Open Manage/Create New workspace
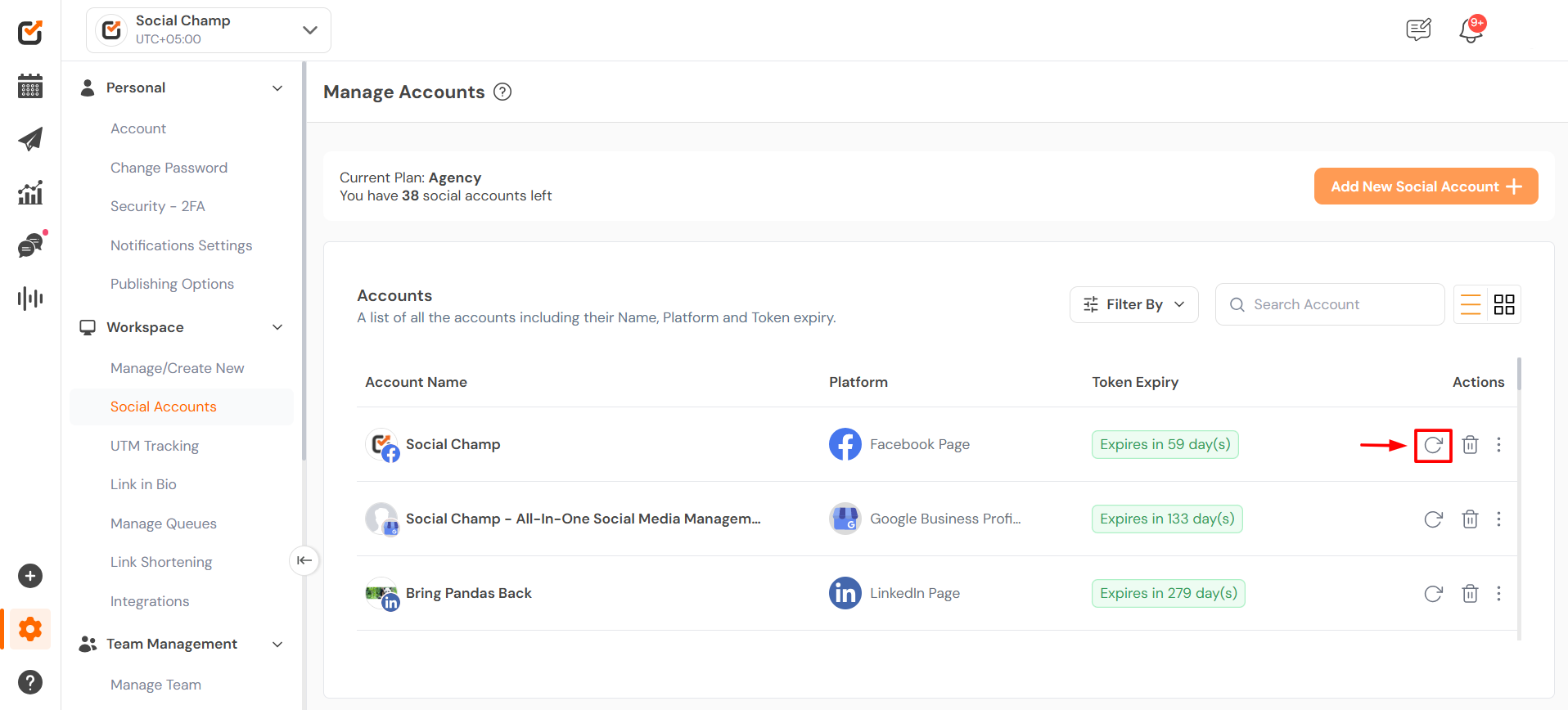Image resolution: width=1568 pixels, height=710 pixels. coord(177,368)
